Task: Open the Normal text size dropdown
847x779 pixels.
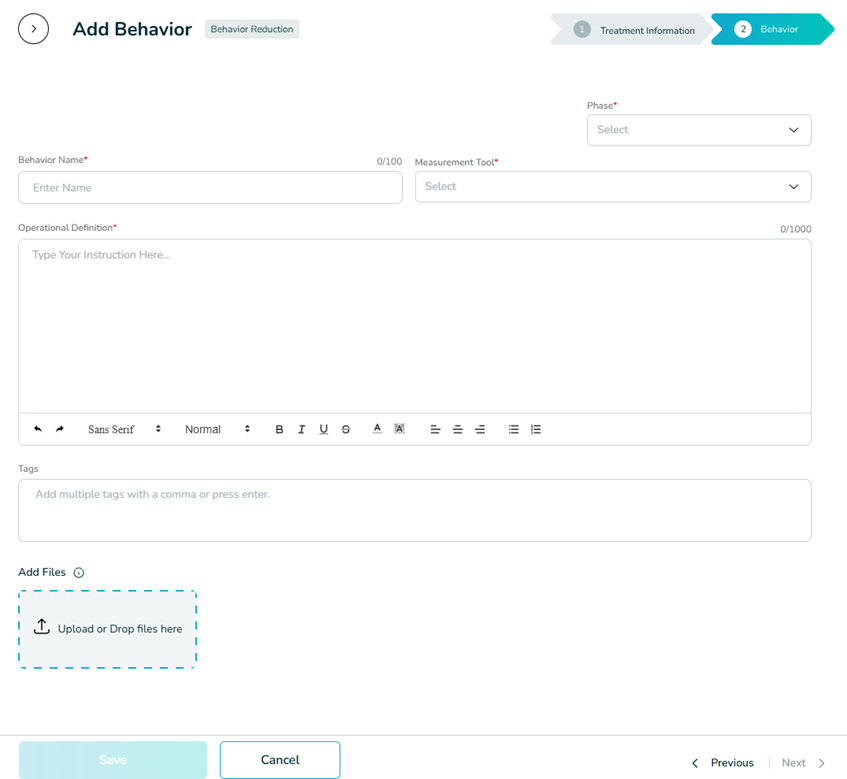Action: pos(217,429)
